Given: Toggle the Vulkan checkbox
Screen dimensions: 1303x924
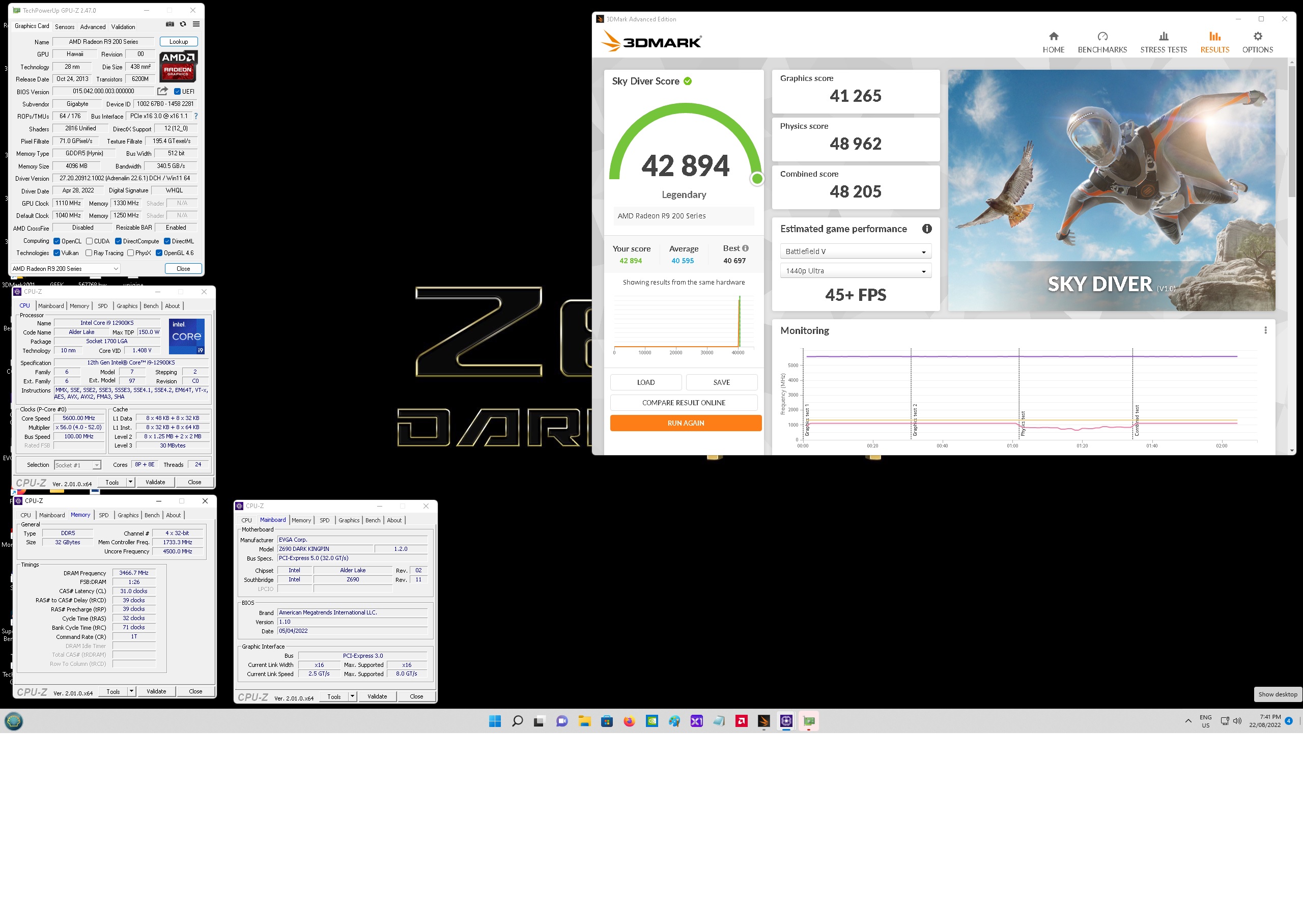Looking at the screenshot, I should 57,253.
